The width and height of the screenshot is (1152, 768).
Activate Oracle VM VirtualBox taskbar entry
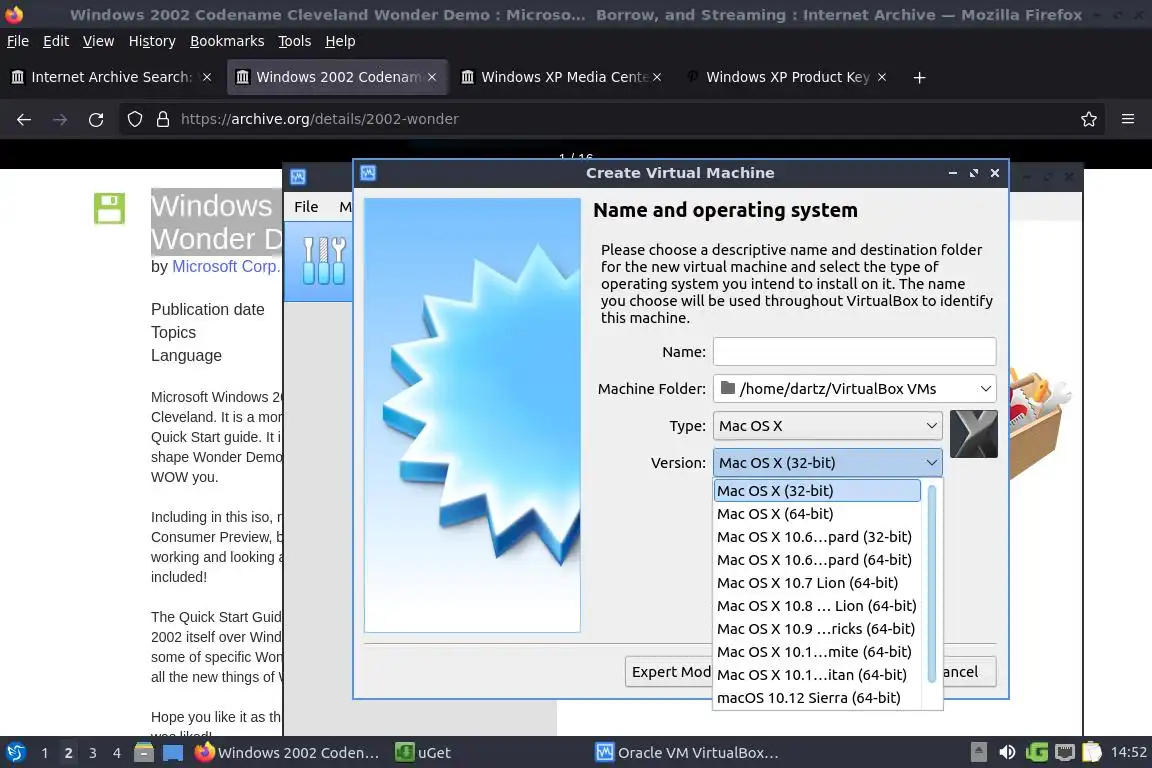pos(687,753)
